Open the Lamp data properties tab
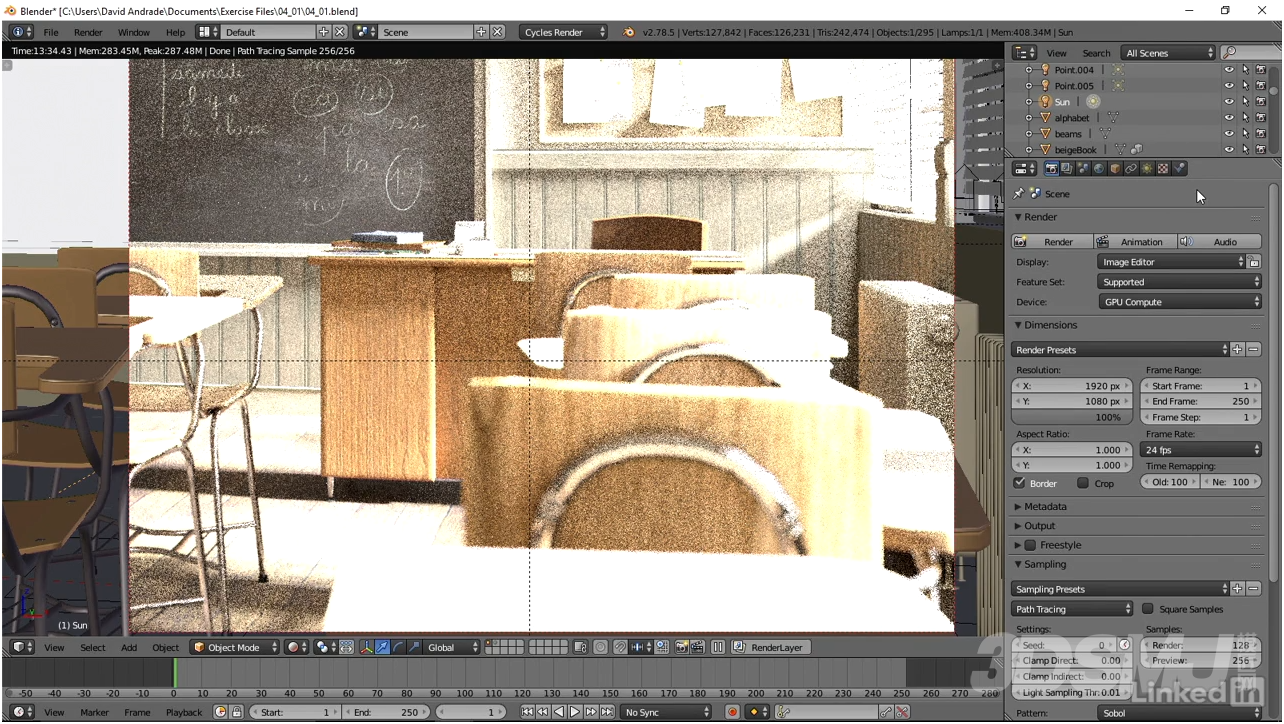 1147,168
